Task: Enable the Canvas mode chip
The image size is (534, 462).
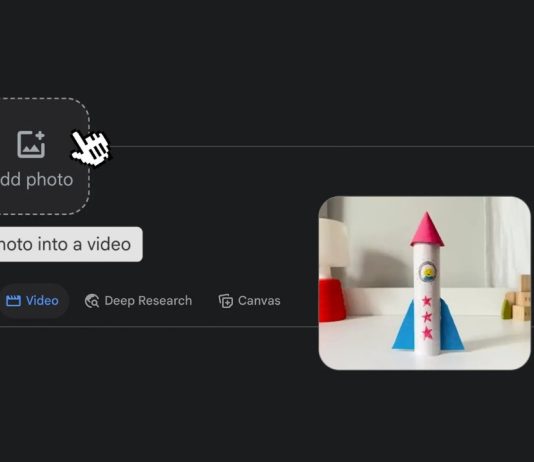Action: [x=249, y=301]
